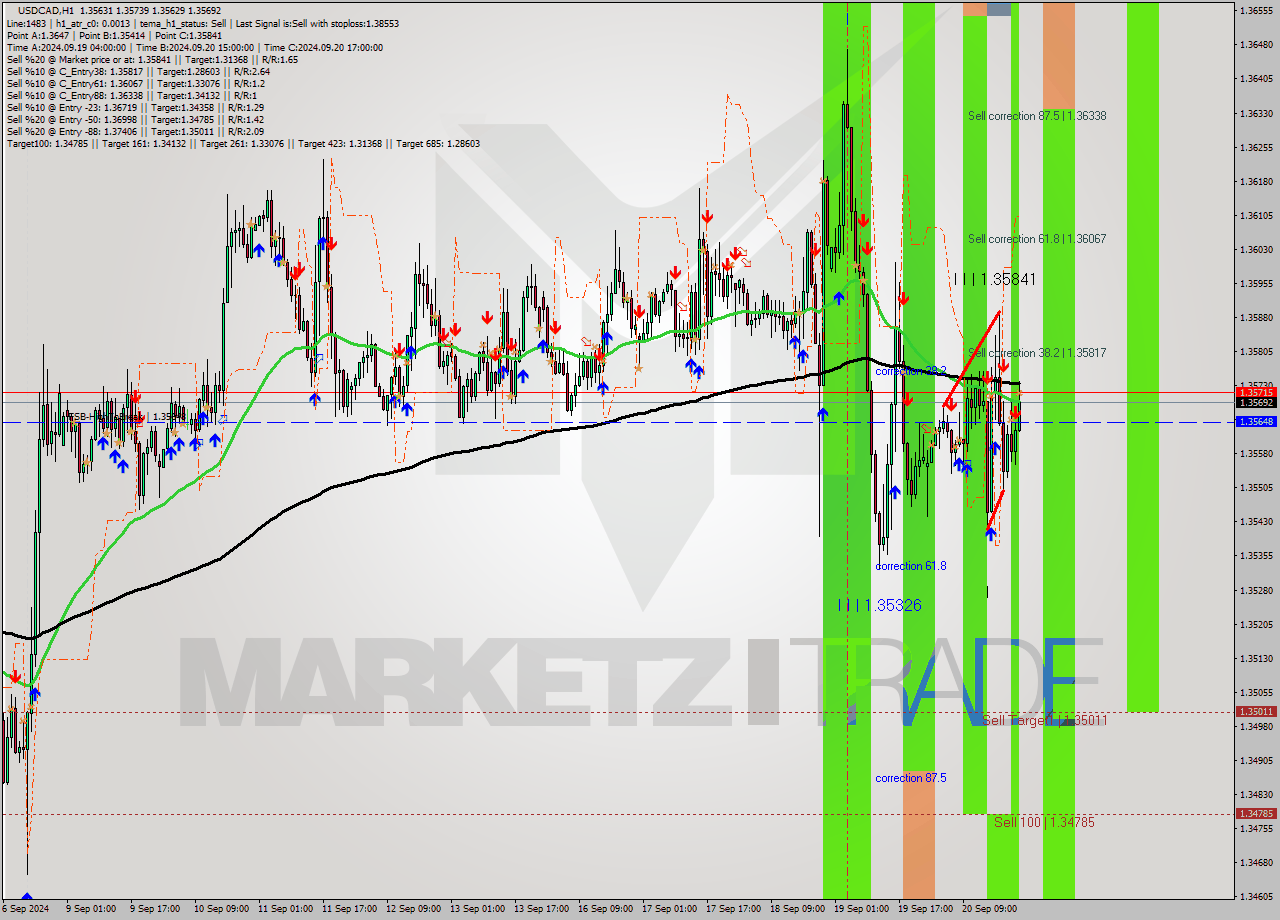Click the '16 Sep 09:00' time label
Screen dimensions: 1280x920
pyautogui.click(x=605, y=909)
